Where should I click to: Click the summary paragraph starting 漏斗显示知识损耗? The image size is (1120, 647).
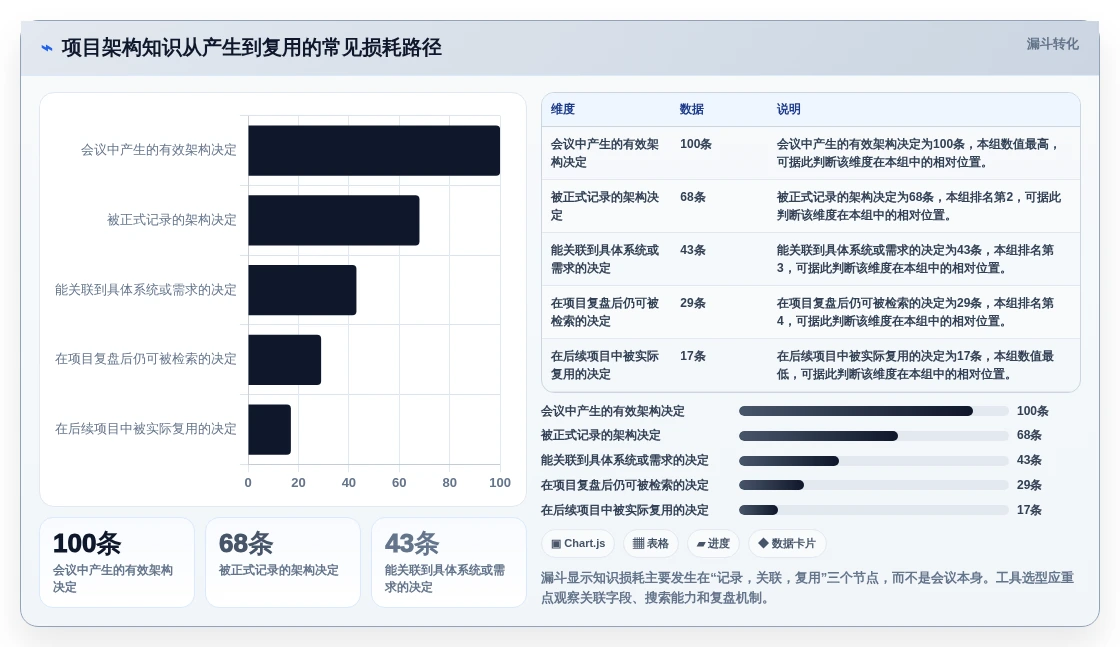coord(807,588)
